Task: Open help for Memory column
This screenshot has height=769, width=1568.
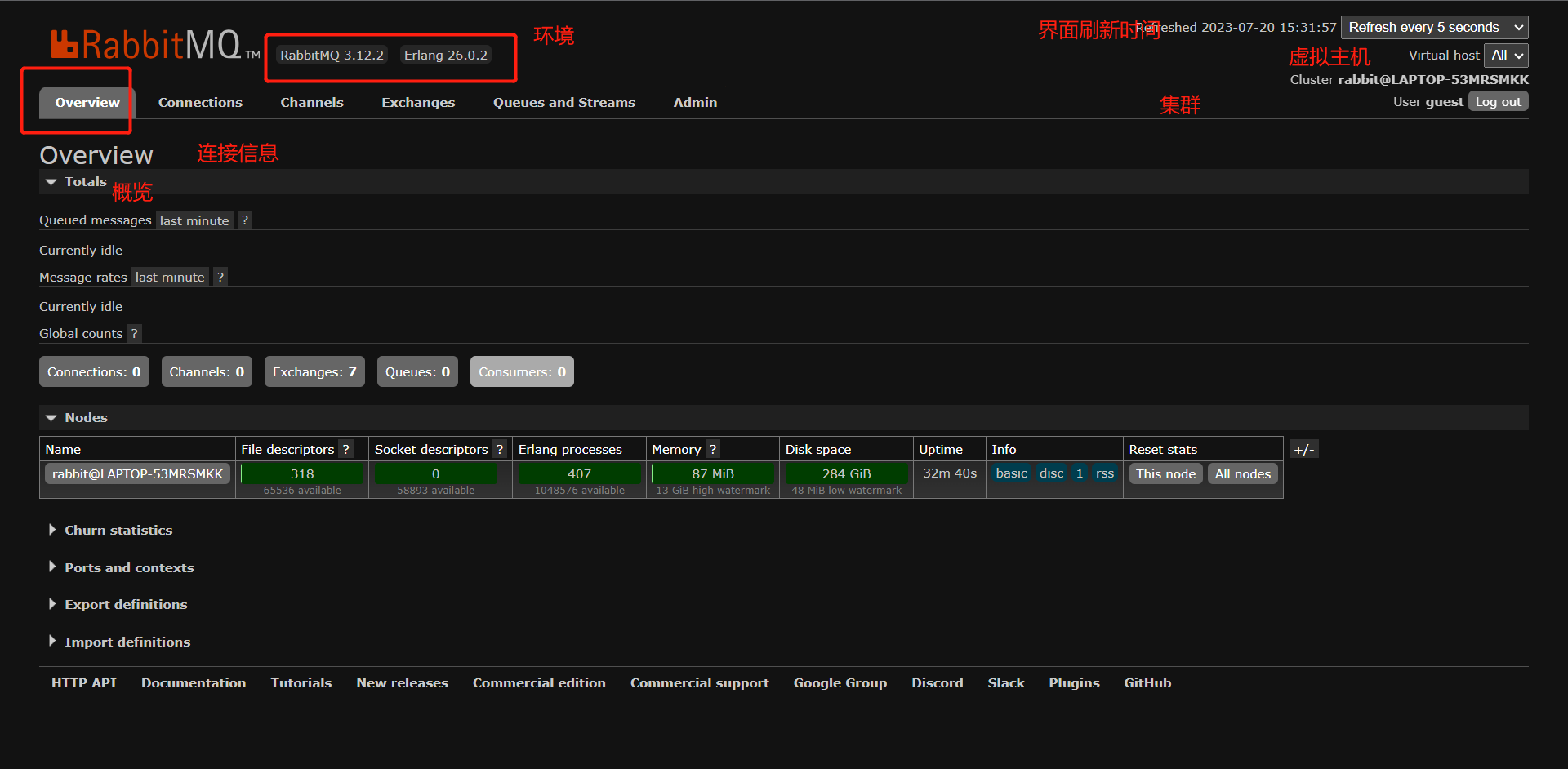Action: pyautogui.click(x=713, y=449)
